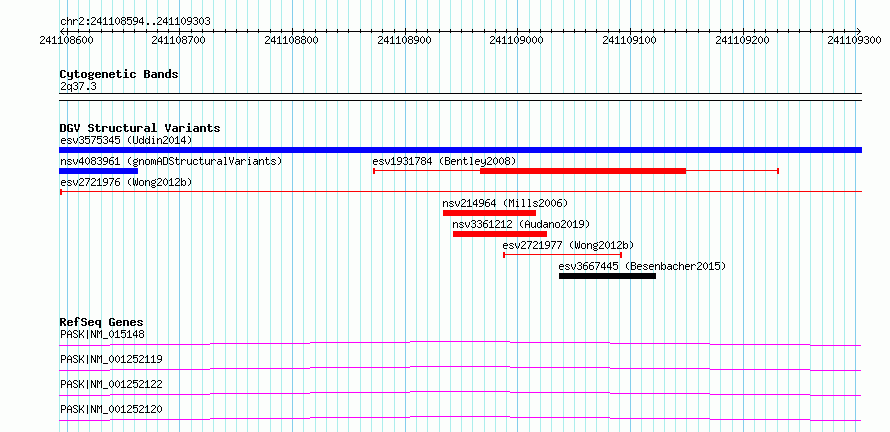Click the 241108900 ruler coordinate
This screenshot has width=890, height=432.
(x=405, y=40)
